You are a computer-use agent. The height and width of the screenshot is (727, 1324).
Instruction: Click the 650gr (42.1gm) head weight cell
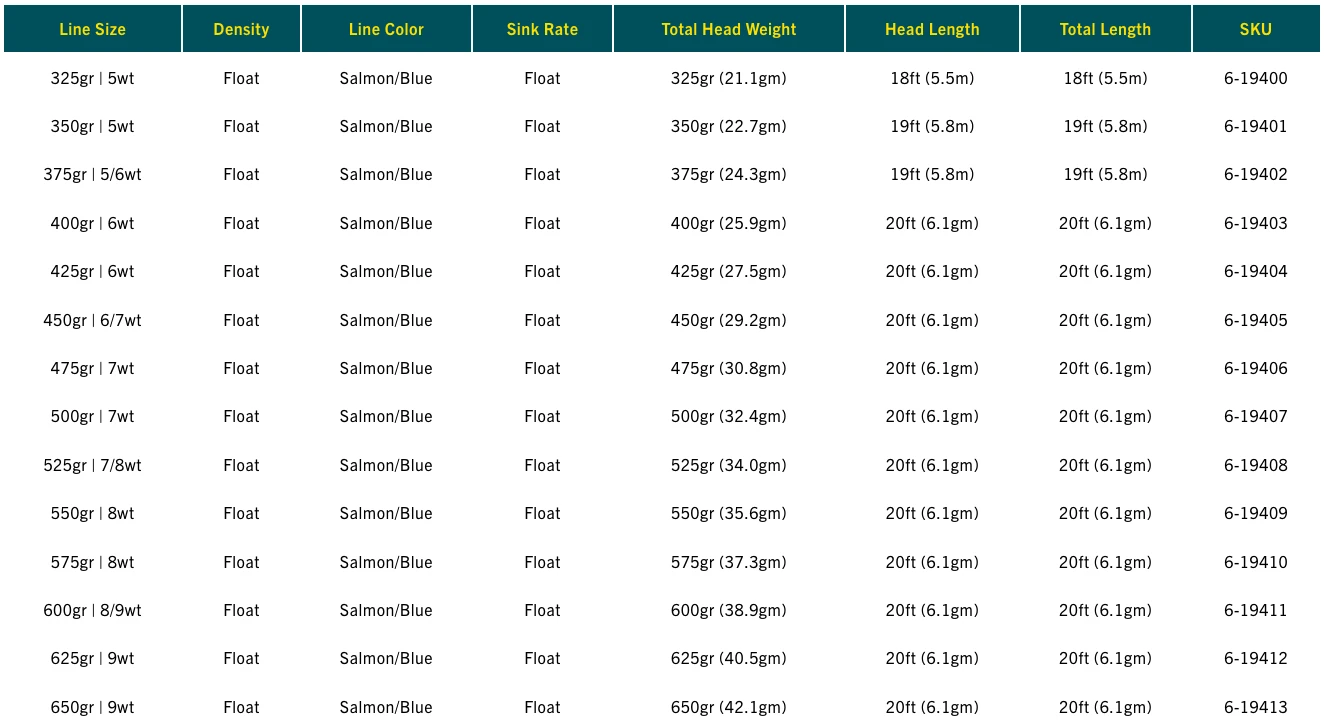(x=729, y=707)
